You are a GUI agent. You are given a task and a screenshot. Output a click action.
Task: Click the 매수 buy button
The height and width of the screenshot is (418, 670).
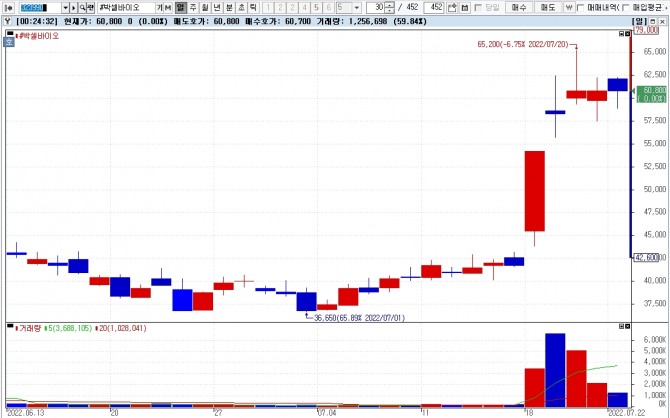(x=519, y=8)
